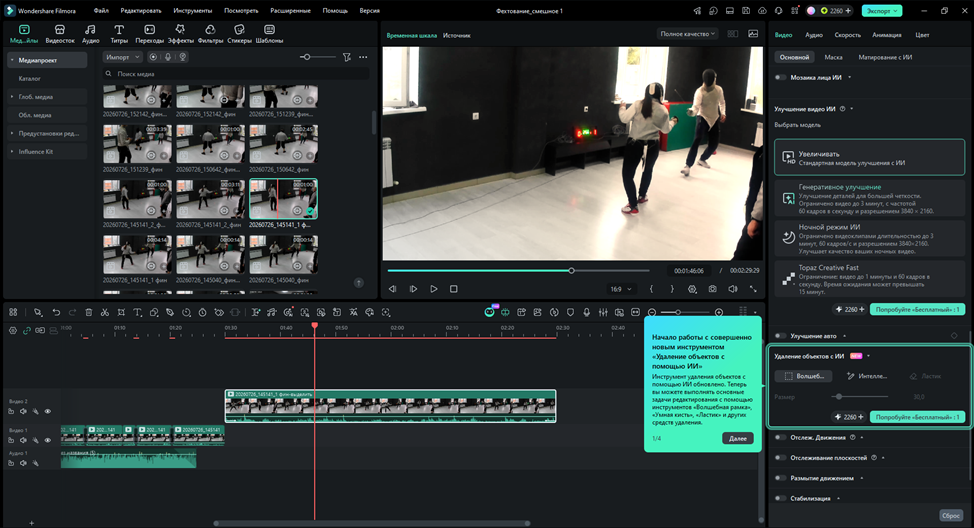
Task: Switch to the Скорость tab
Action: [847, 35]
